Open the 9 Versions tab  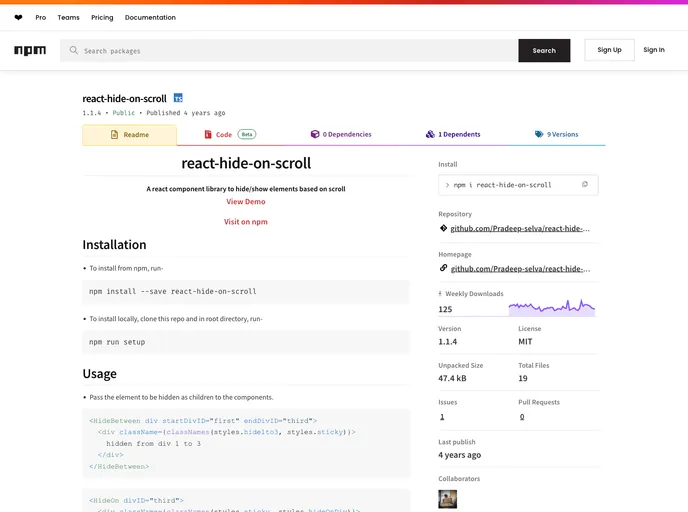[556, 134]
